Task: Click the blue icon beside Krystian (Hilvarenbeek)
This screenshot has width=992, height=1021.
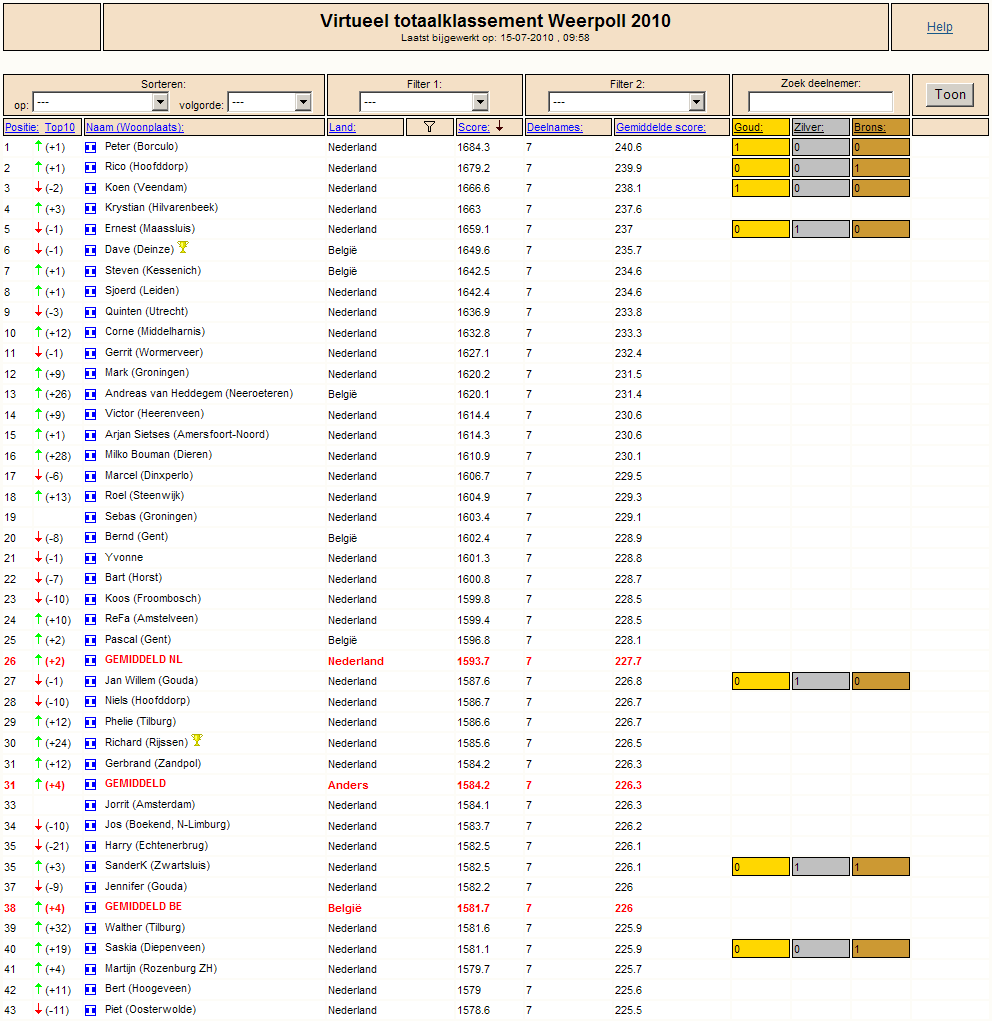Action: (91, 209)
